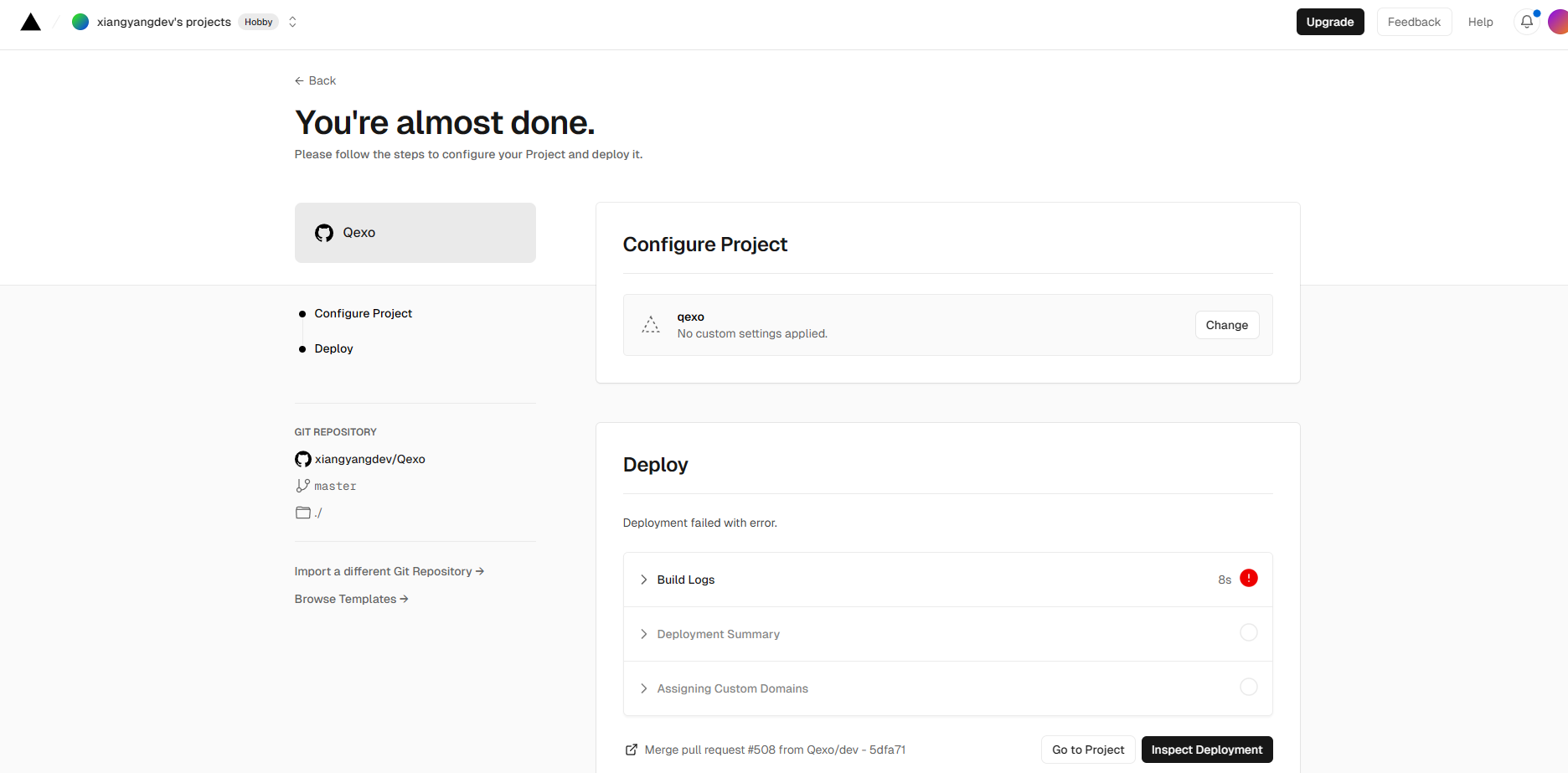Select the Configure Project step
The height and width of the screenshot is (773, 1568).
click(x=363, y=313)
